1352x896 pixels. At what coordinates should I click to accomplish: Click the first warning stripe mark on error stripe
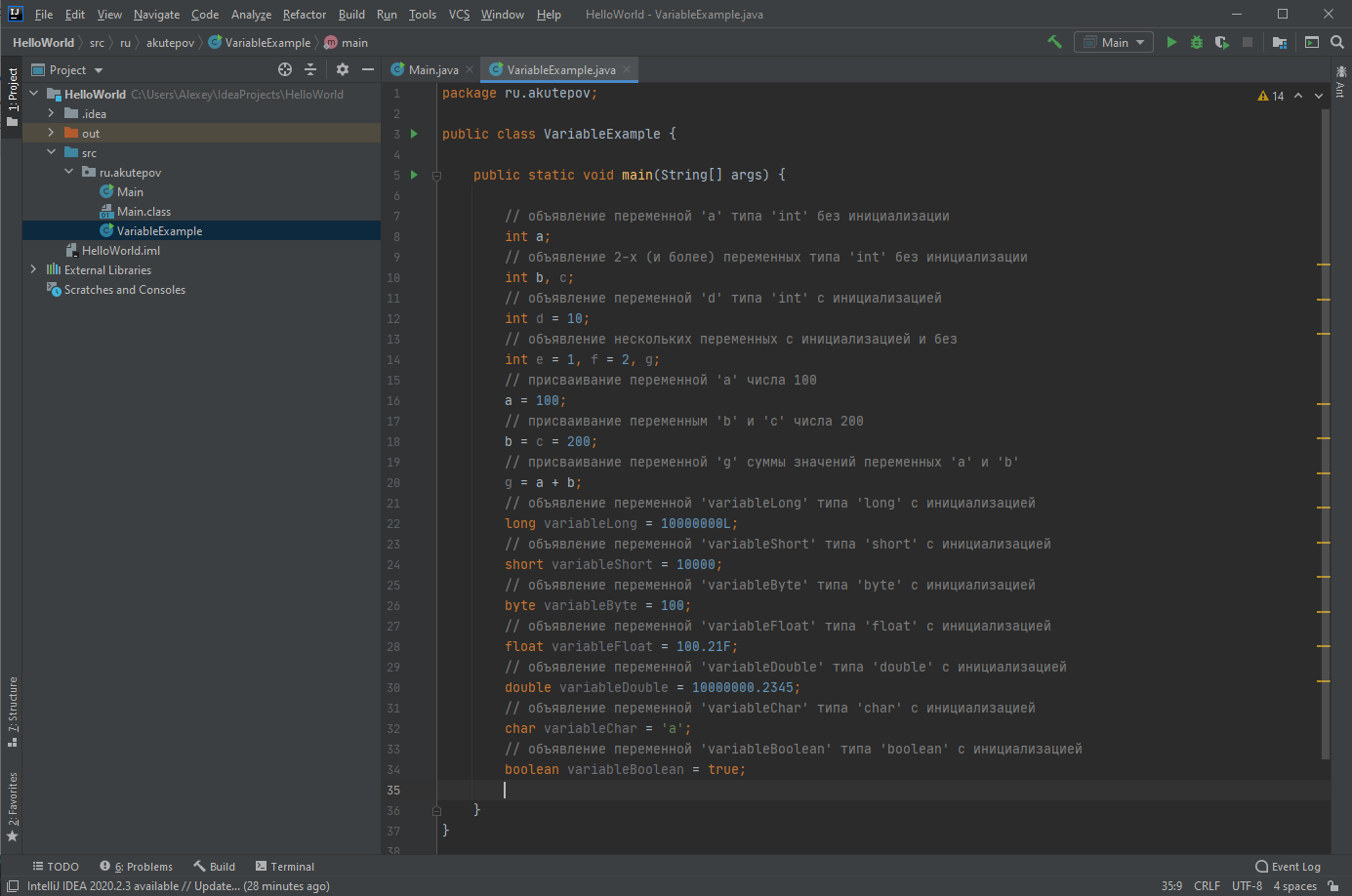pos(1324,265)
